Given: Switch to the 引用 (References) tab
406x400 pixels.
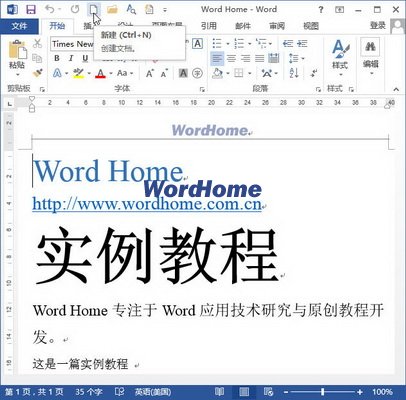Looking at the screenshot, I should [x=209, y=26].
